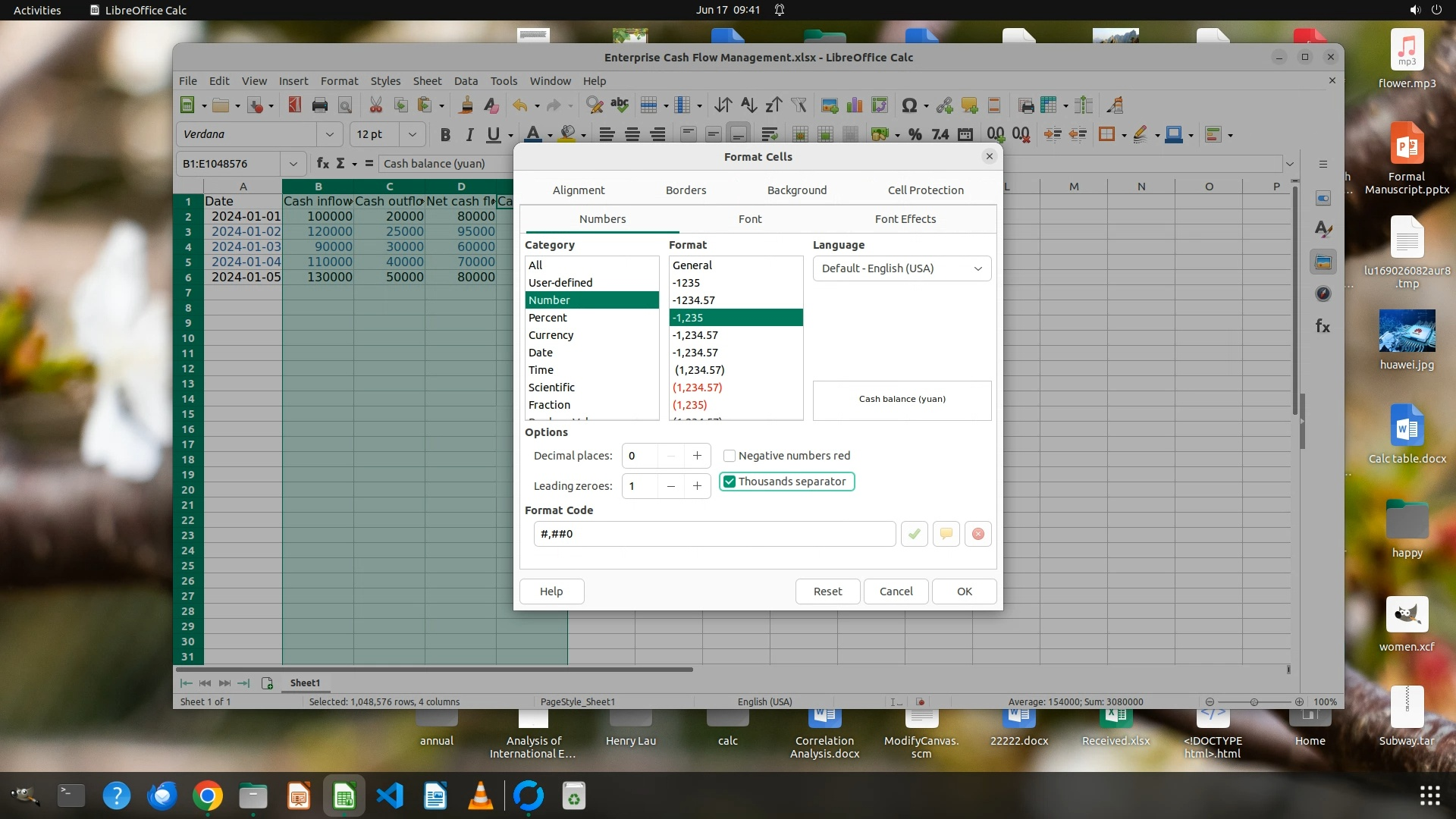The image size is (1456, 819).
Task: Switch to the Font Effects tab
Action: coord(905,219)
